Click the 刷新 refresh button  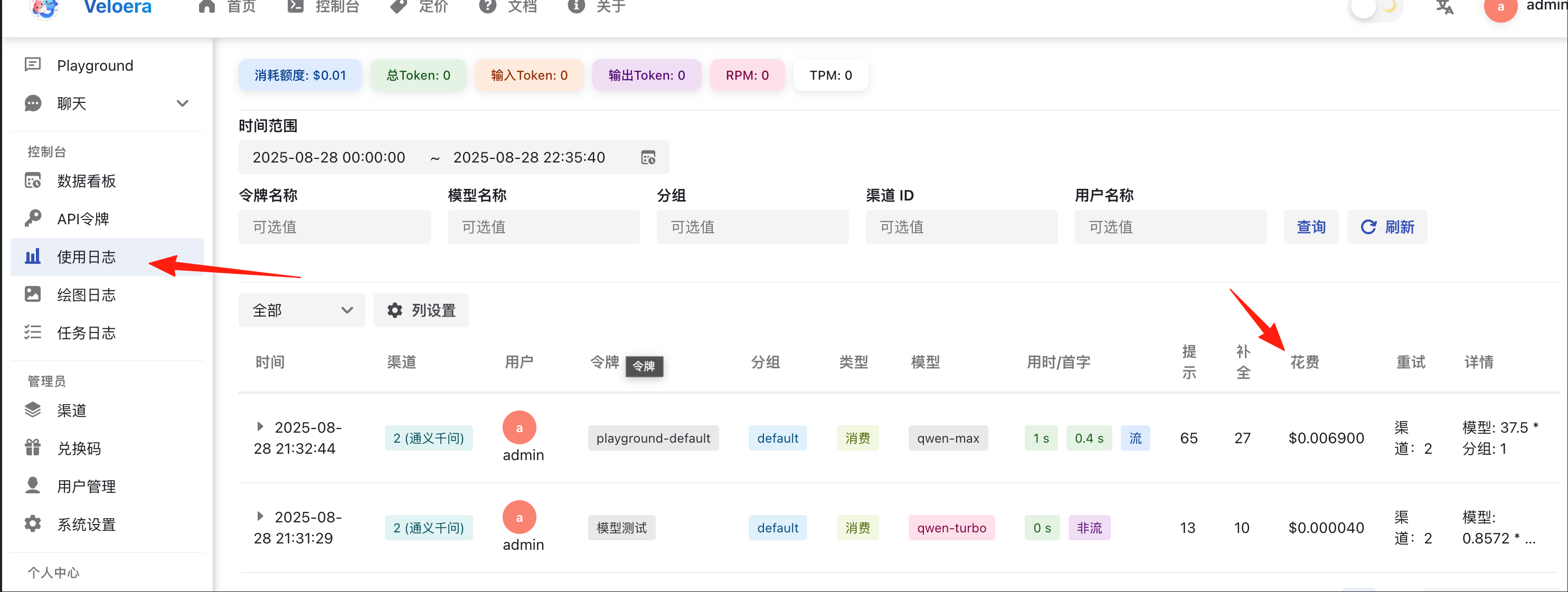(1386, 227)
